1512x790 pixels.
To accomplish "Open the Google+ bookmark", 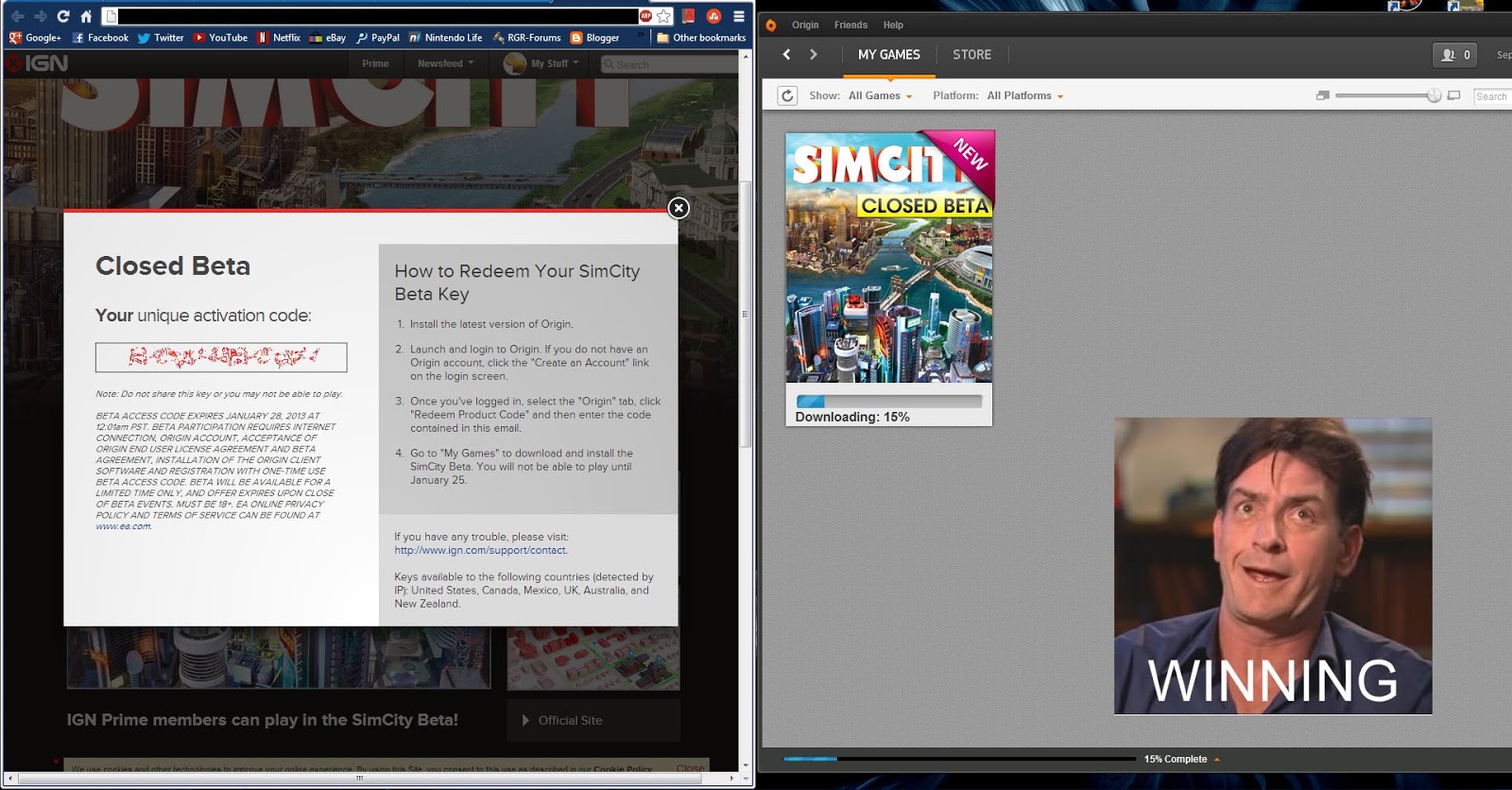I will (x=35, y=38).
